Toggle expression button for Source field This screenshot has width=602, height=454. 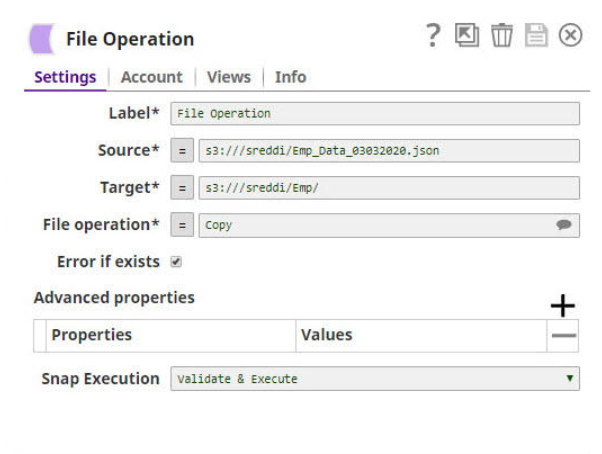click(182, 151)
